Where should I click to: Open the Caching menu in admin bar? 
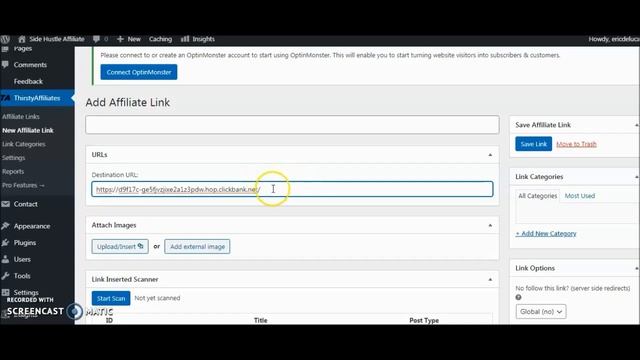tap(160, 39)
